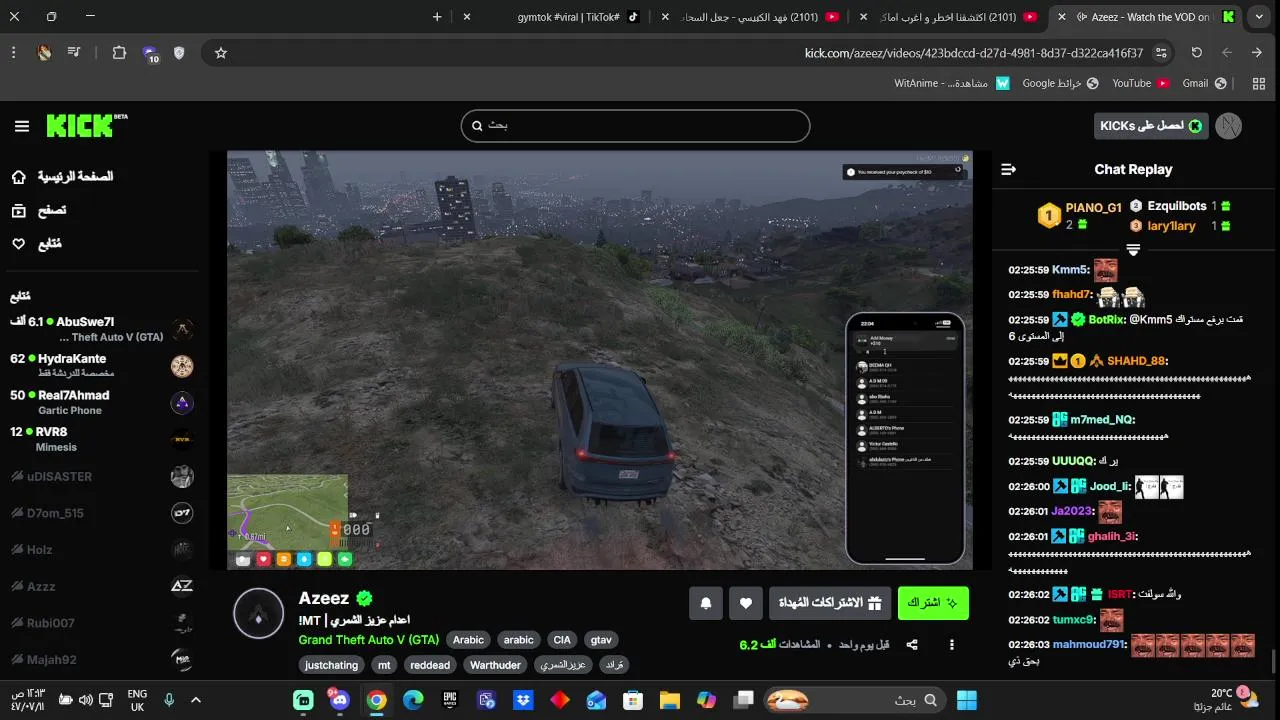
Task: Select offline channel Holz
Action: (x=100, y=549)
